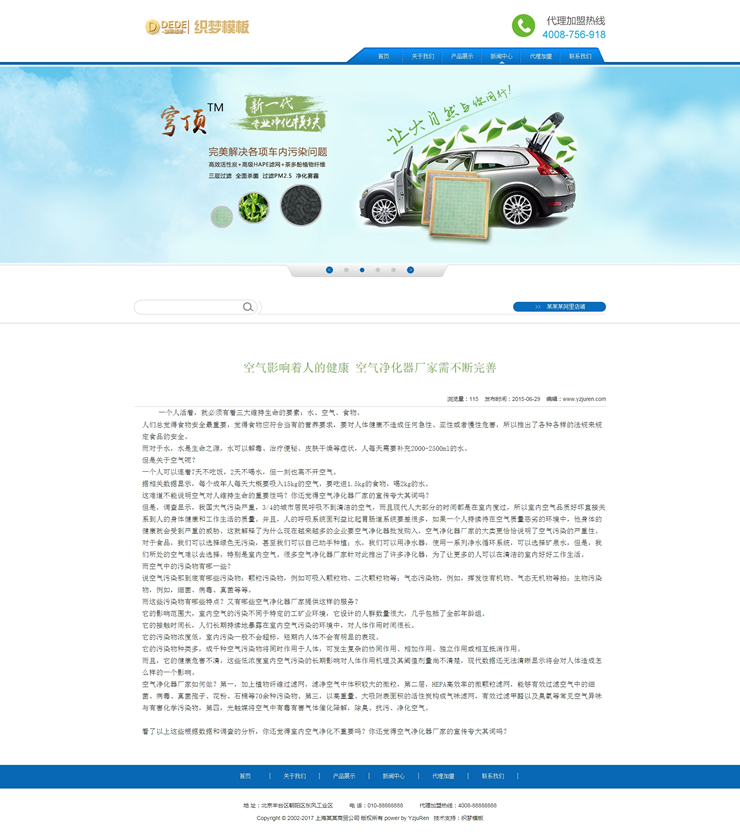The height and width of the screenshot is (836, 740).
Task: Select the last carousel pagination dot
Action: (x=394, y=270)
